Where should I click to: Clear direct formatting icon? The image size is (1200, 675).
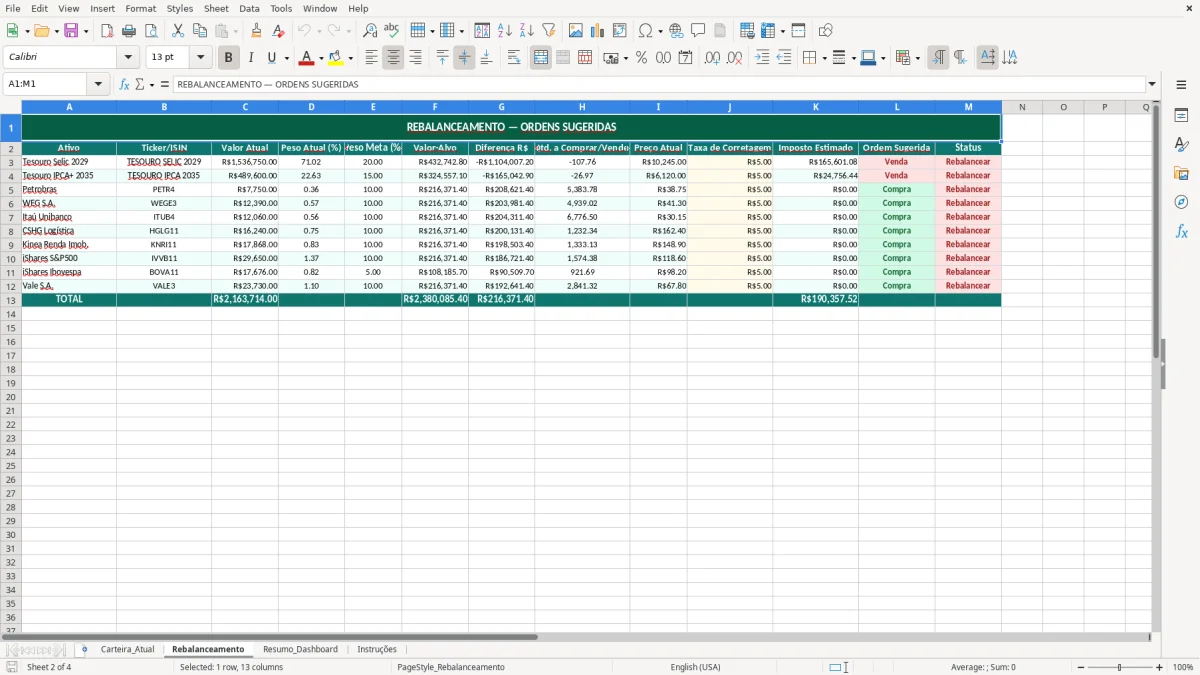(x=279, y=31)
